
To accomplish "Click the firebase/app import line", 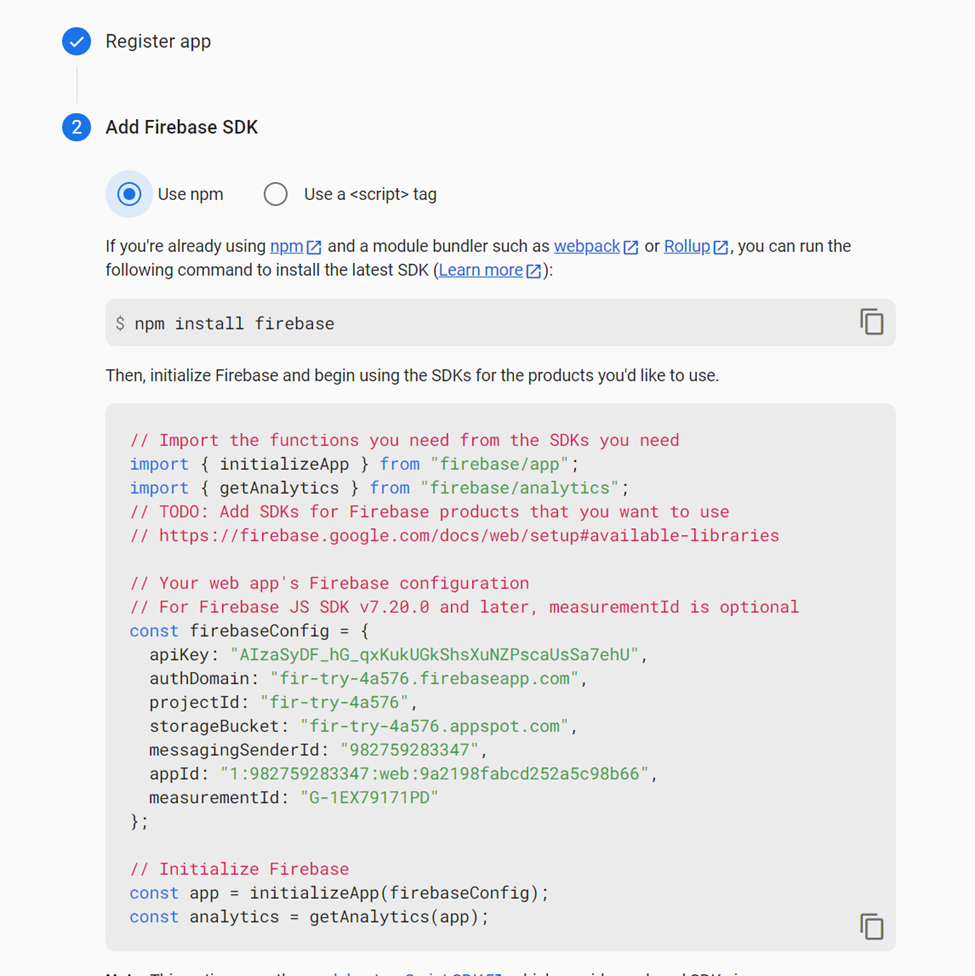I will click(x=354, y=464).
